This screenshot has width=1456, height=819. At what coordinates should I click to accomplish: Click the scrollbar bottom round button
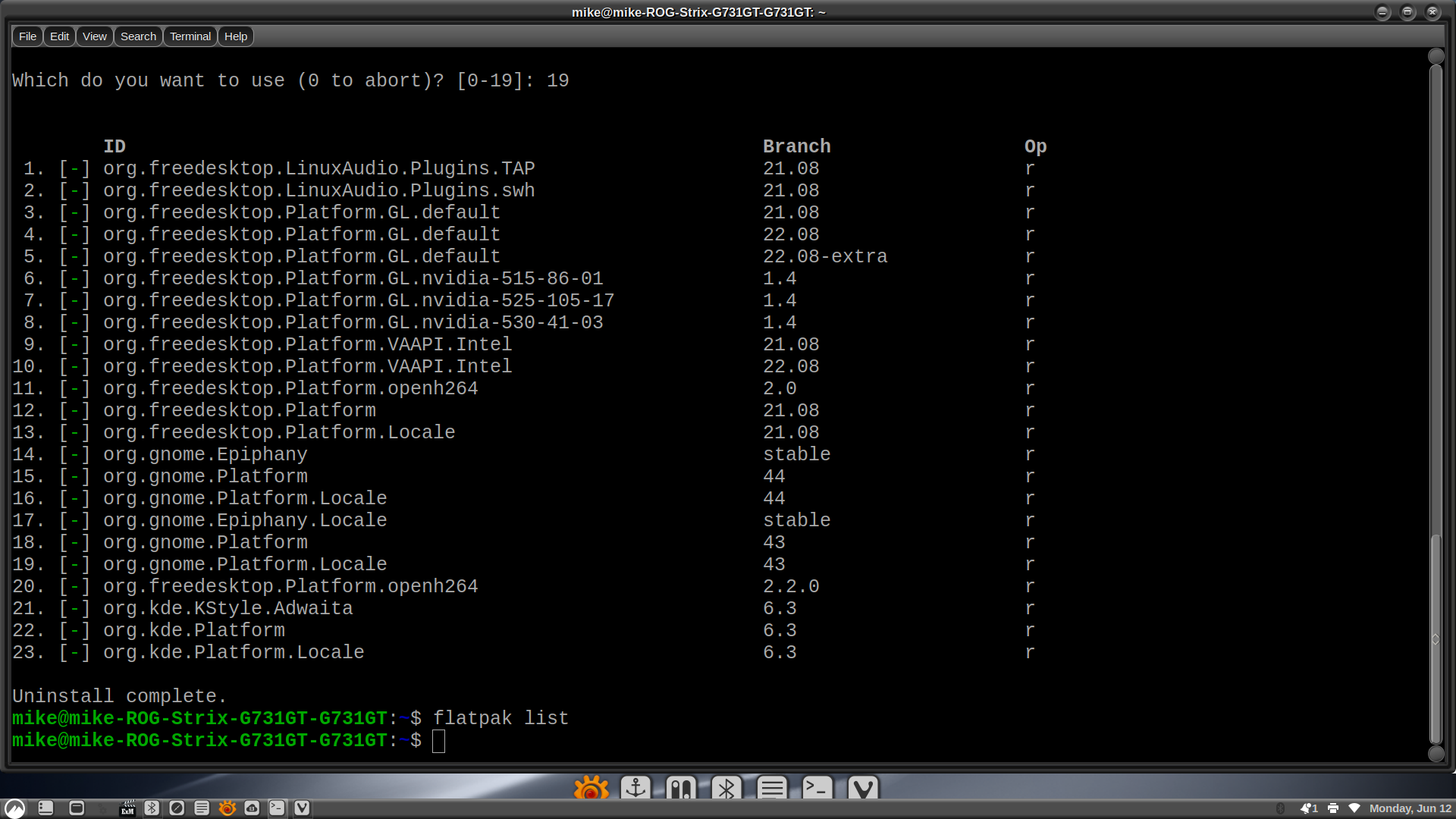(x=1436, y=754)
